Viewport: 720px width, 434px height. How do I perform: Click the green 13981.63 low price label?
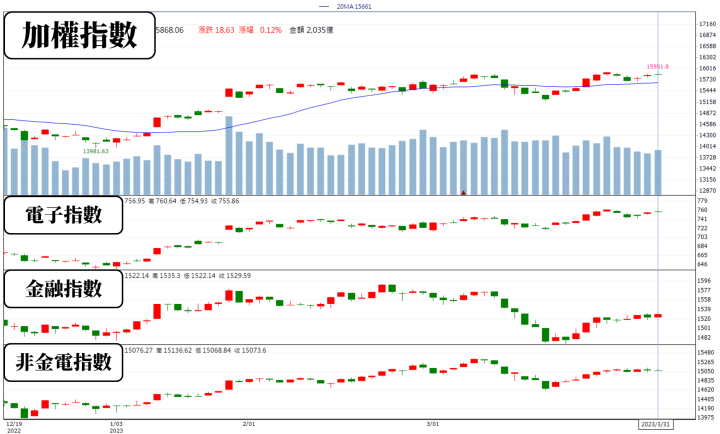click(96, 151)
